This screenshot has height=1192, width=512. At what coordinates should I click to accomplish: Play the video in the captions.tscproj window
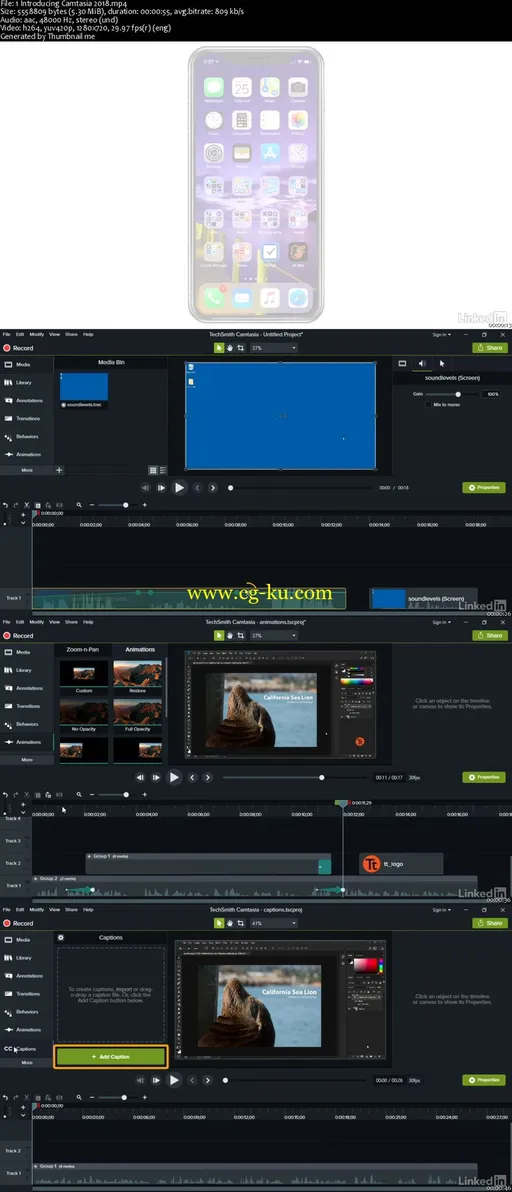(x=174, y=1079)
